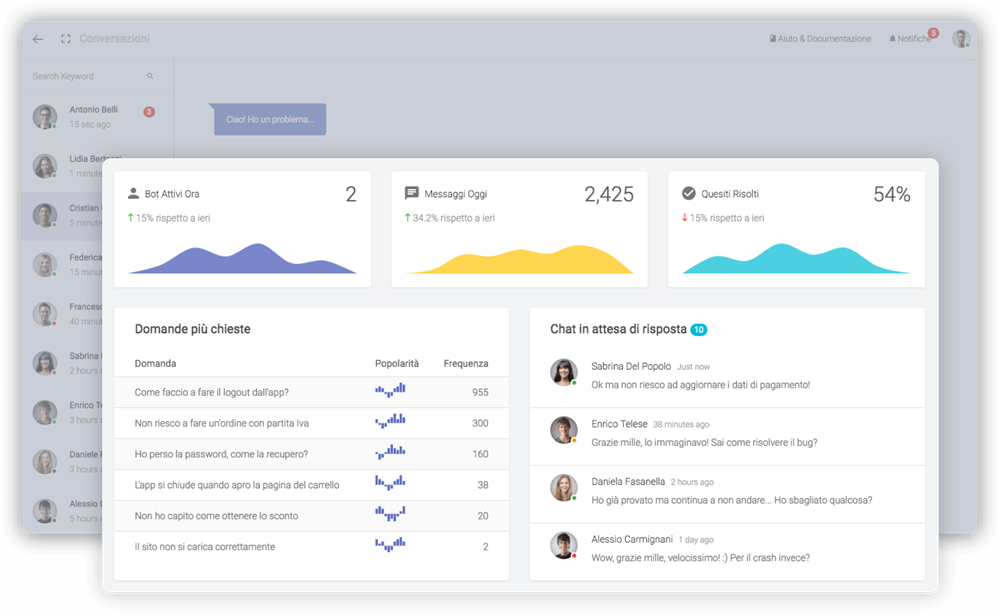Sort by Popolarità column header
This screenshot has width=1000, height=616.
tap(397, 363)
